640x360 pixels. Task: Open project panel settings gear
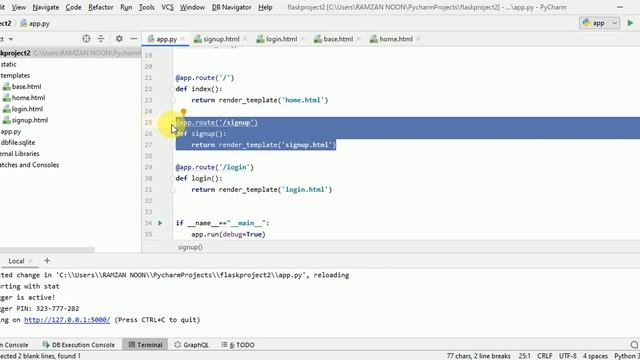pyautogui.click(x=119, y=39)
